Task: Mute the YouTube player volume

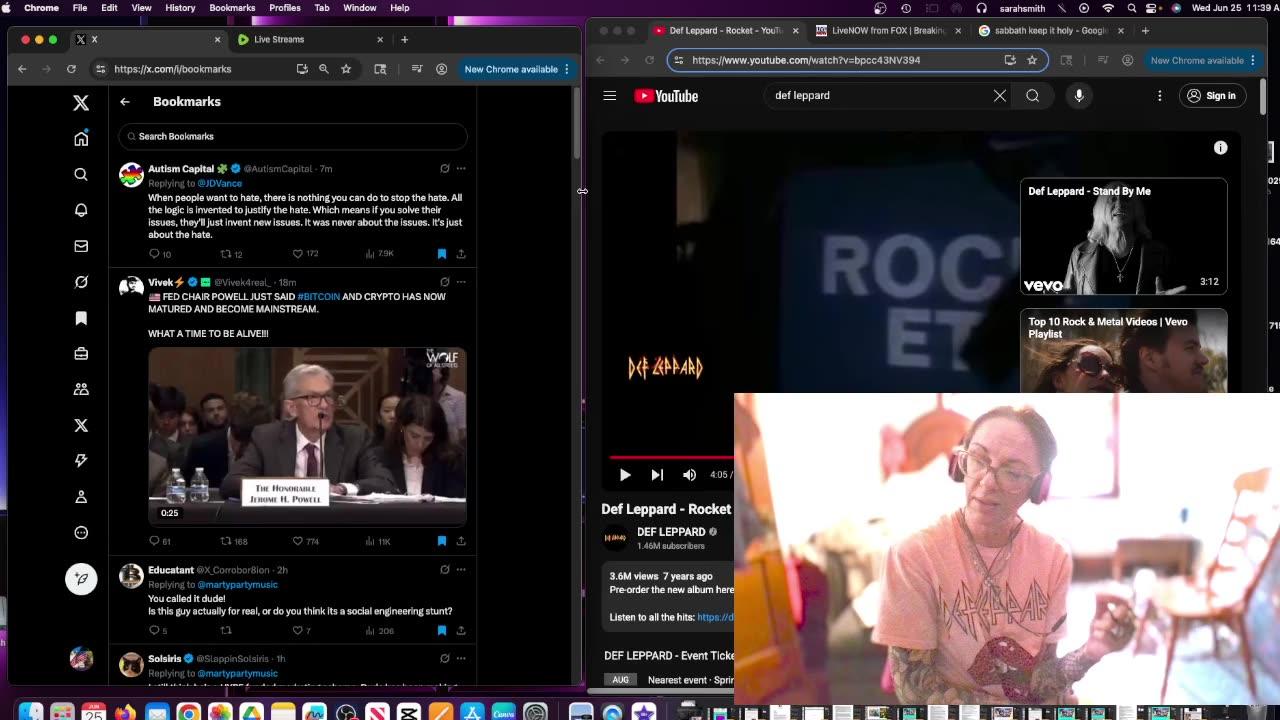Action: pos(689,475)
